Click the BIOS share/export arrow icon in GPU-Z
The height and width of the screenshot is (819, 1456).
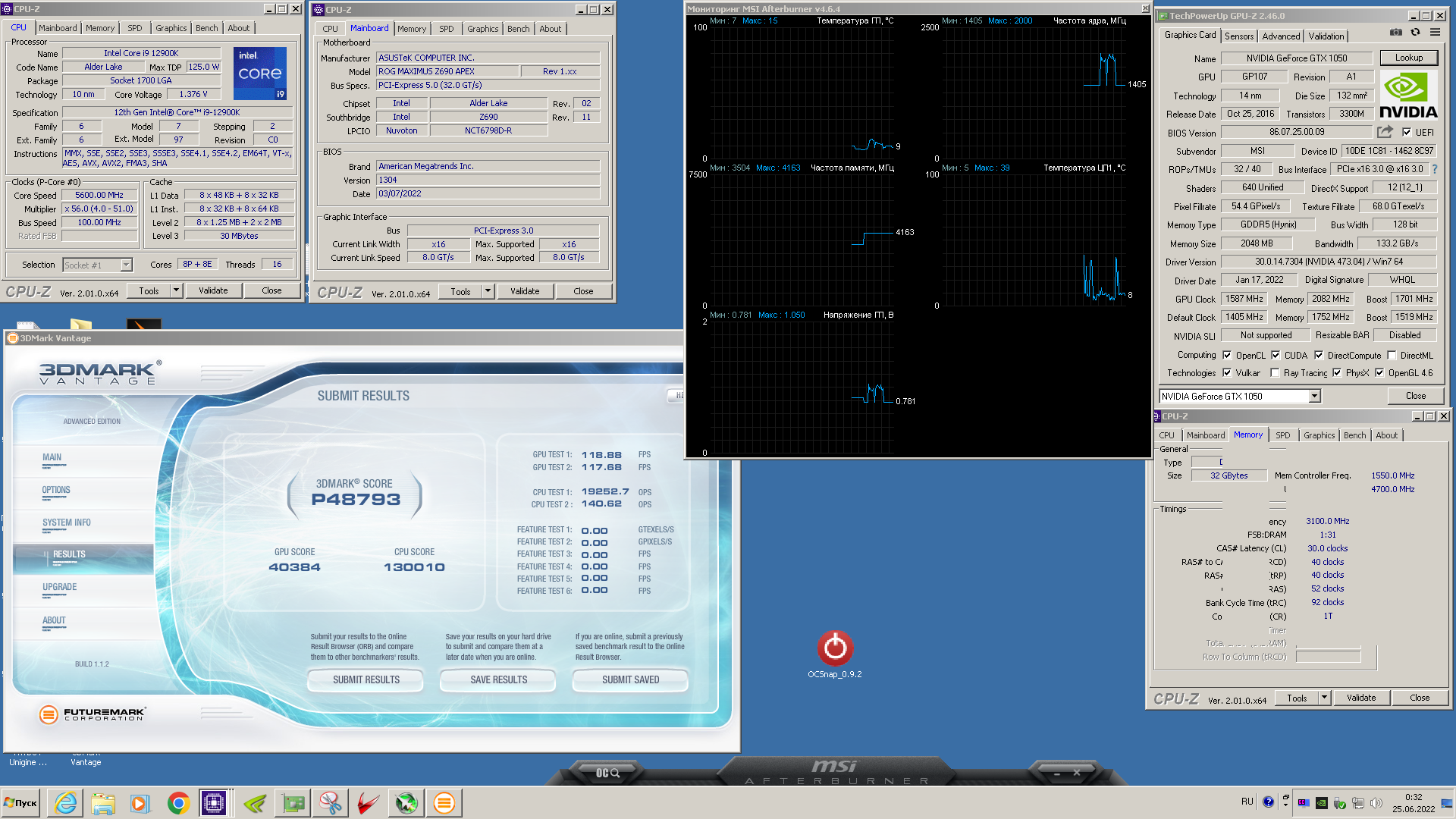coord(1385,132)
